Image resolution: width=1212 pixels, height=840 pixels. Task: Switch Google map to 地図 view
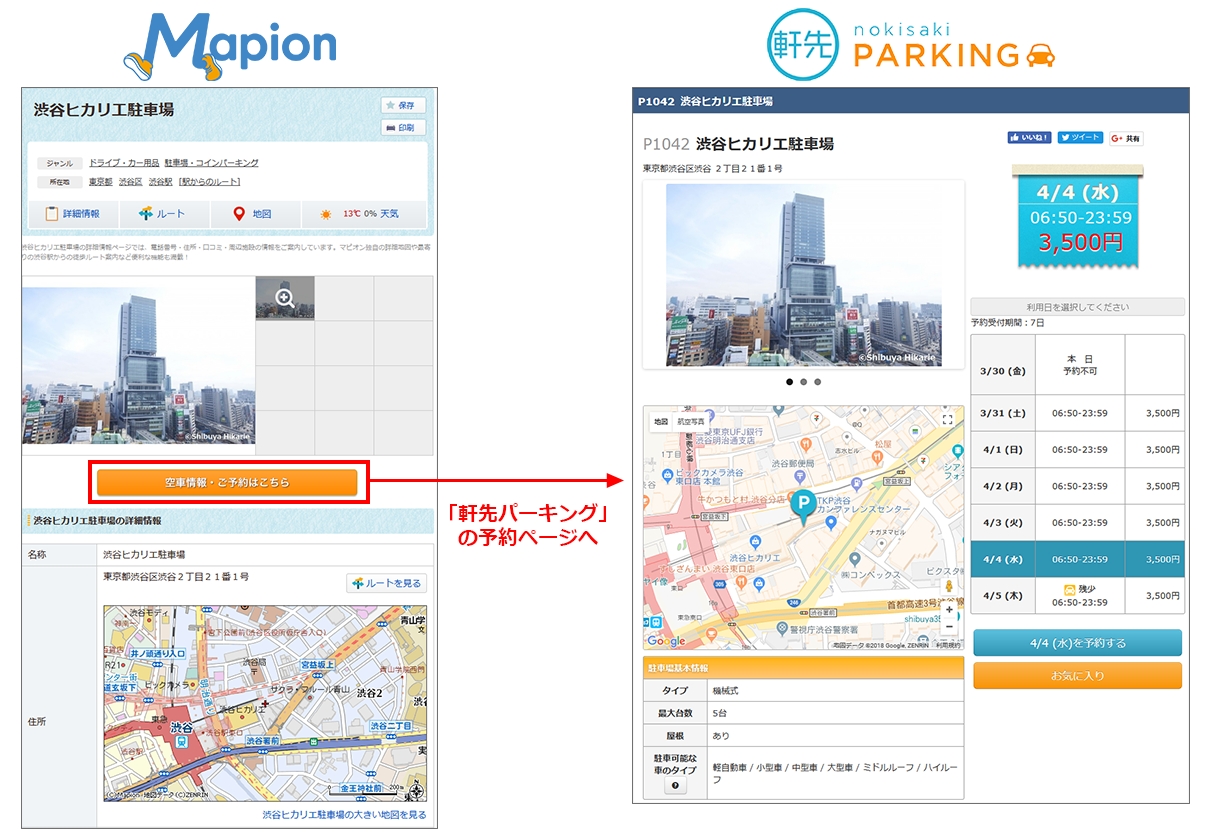point(661,422)
